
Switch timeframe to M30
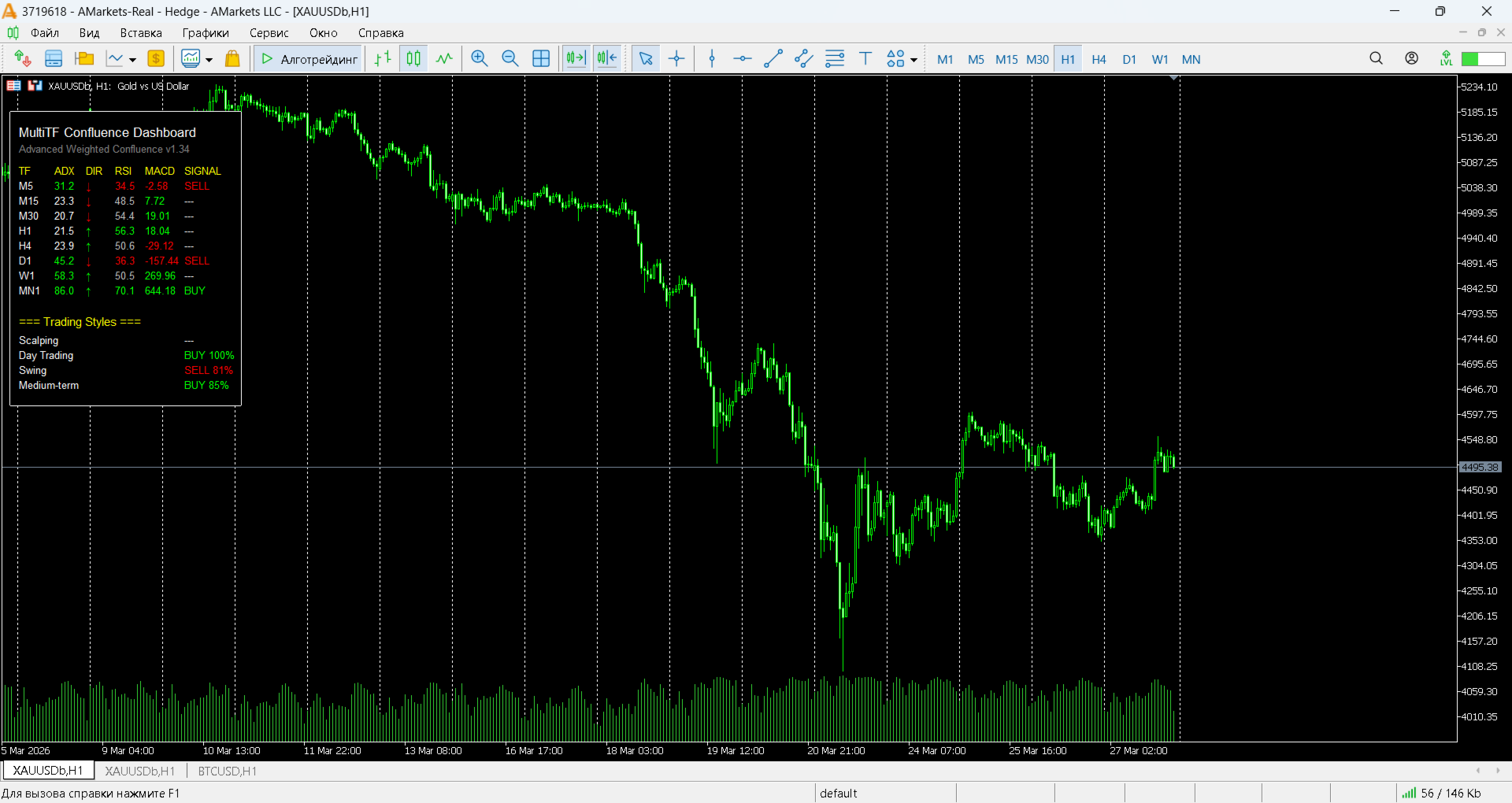pos(1037,59)
